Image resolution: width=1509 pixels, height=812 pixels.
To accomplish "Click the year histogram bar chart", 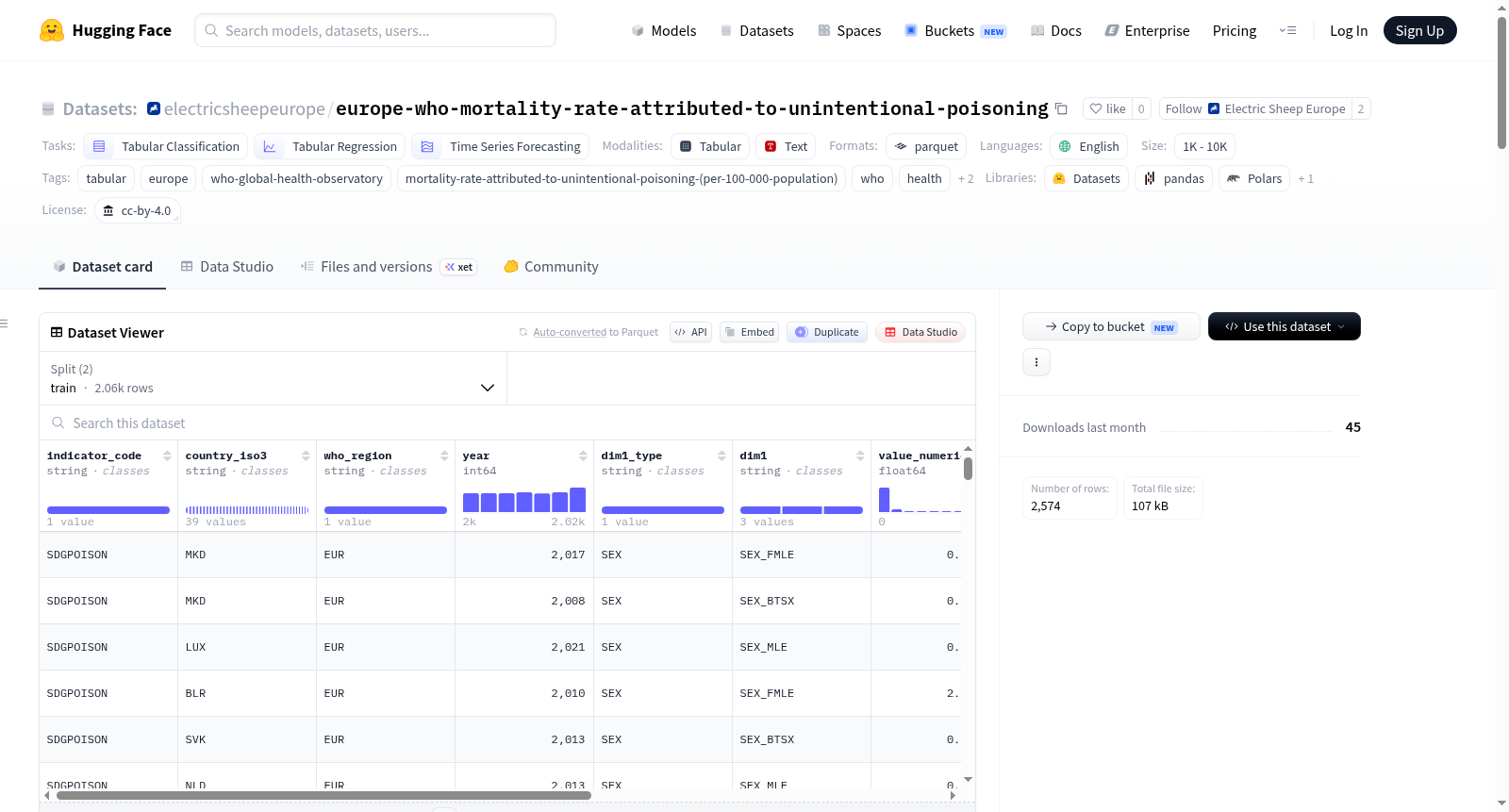I will (524, 500).
